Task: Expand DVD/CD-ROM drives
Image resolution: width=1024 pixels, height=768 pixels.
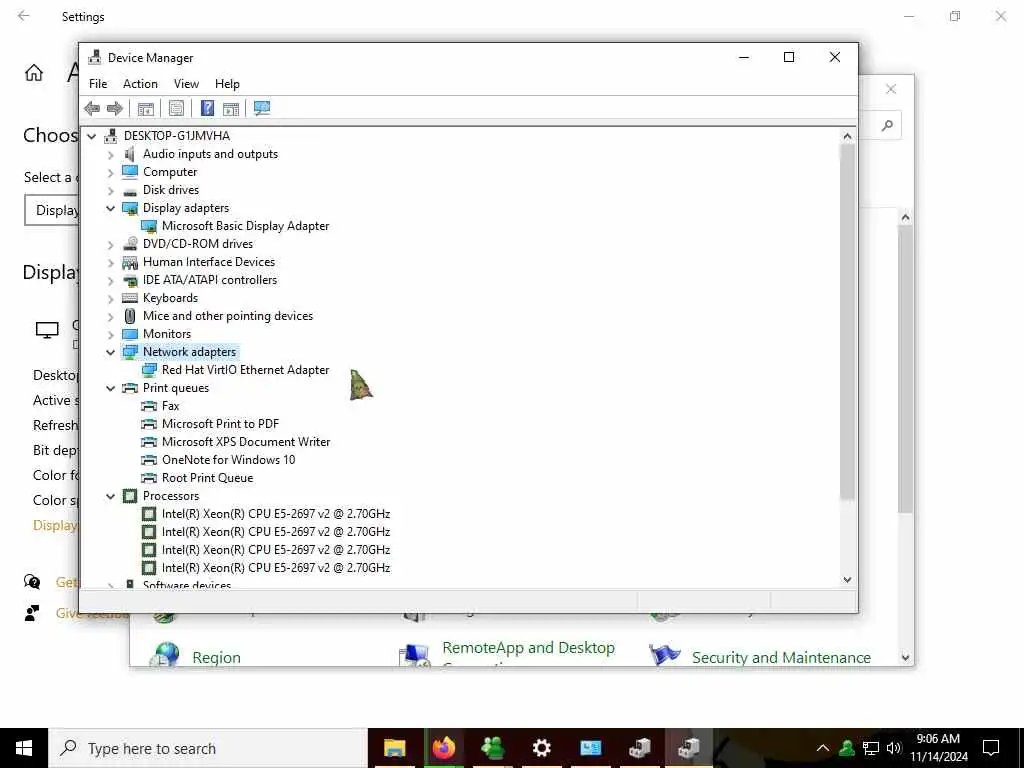Action: coord(110,245)
